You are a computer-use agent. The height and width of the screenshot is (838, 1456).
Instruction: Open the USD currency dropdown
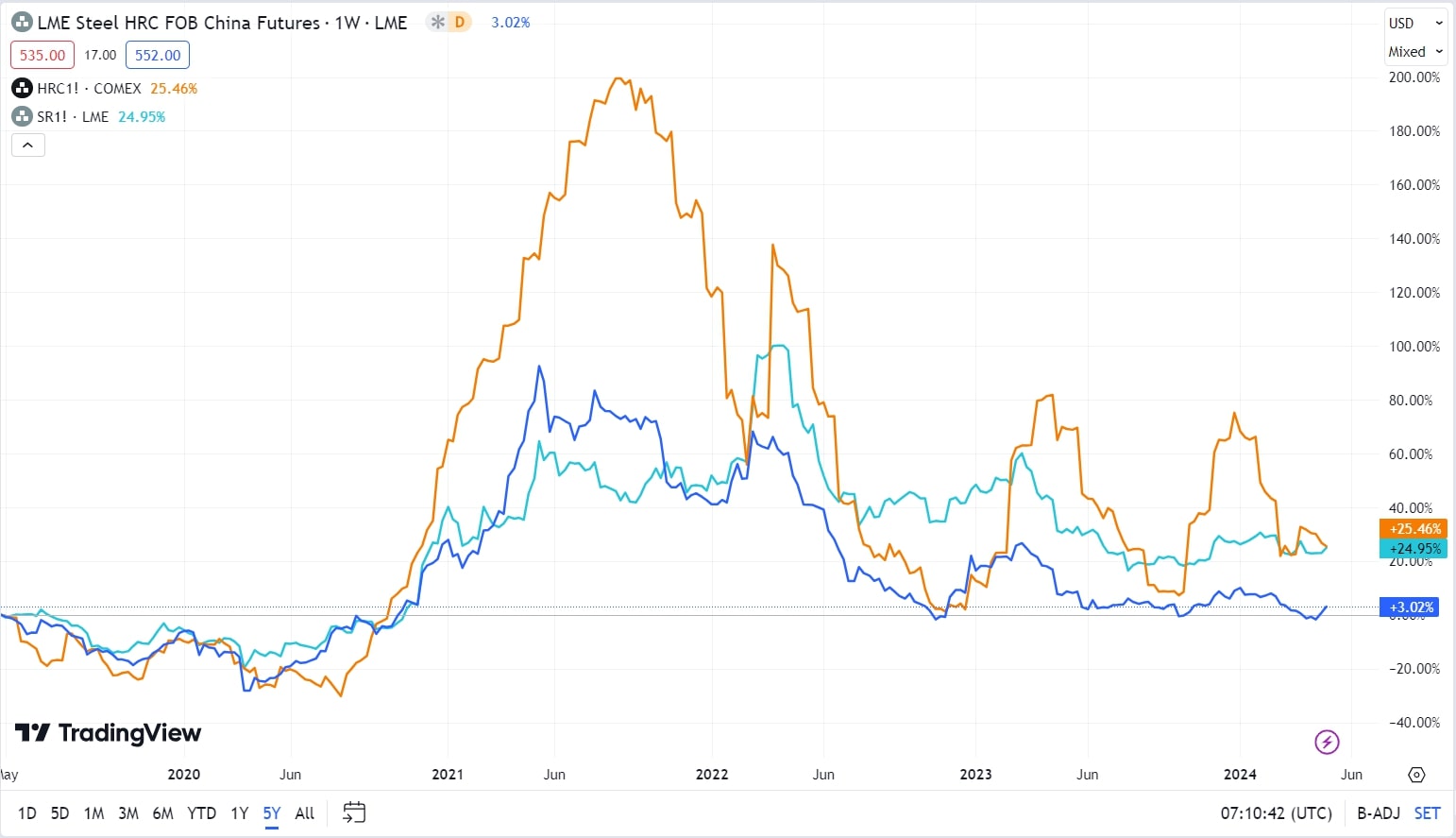point(1414,22)
